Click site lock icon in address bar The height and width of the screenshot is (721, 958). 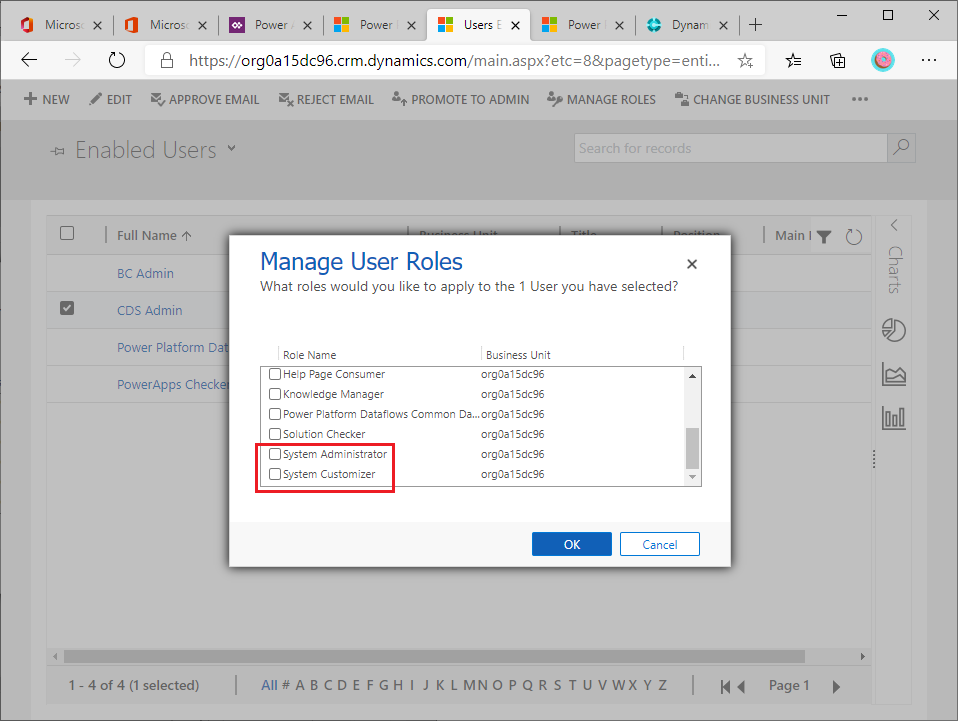click(x=167, y=60)
